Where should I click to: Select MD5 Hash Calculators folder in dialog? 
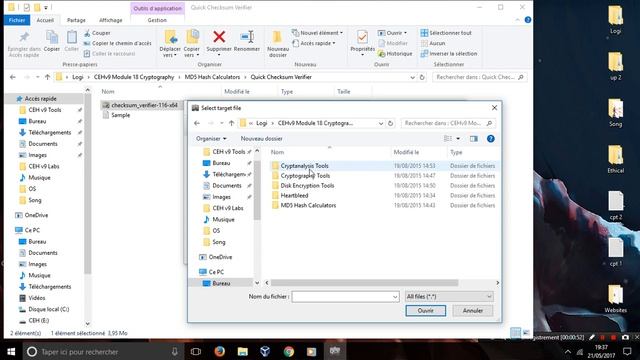[308, 205]
